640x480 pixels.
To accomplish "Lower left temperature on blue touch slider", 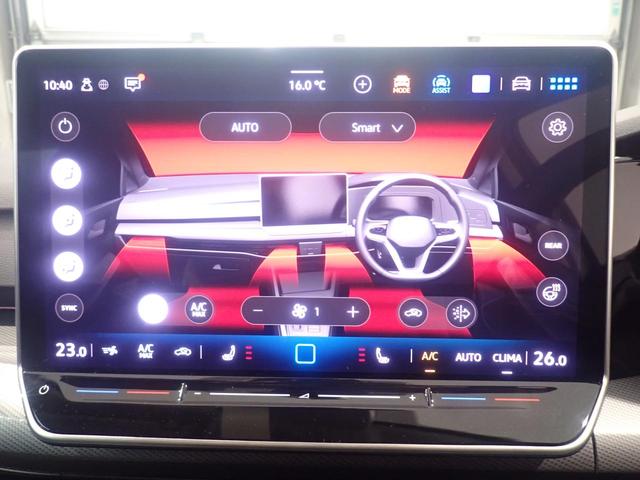I will 97,392.
